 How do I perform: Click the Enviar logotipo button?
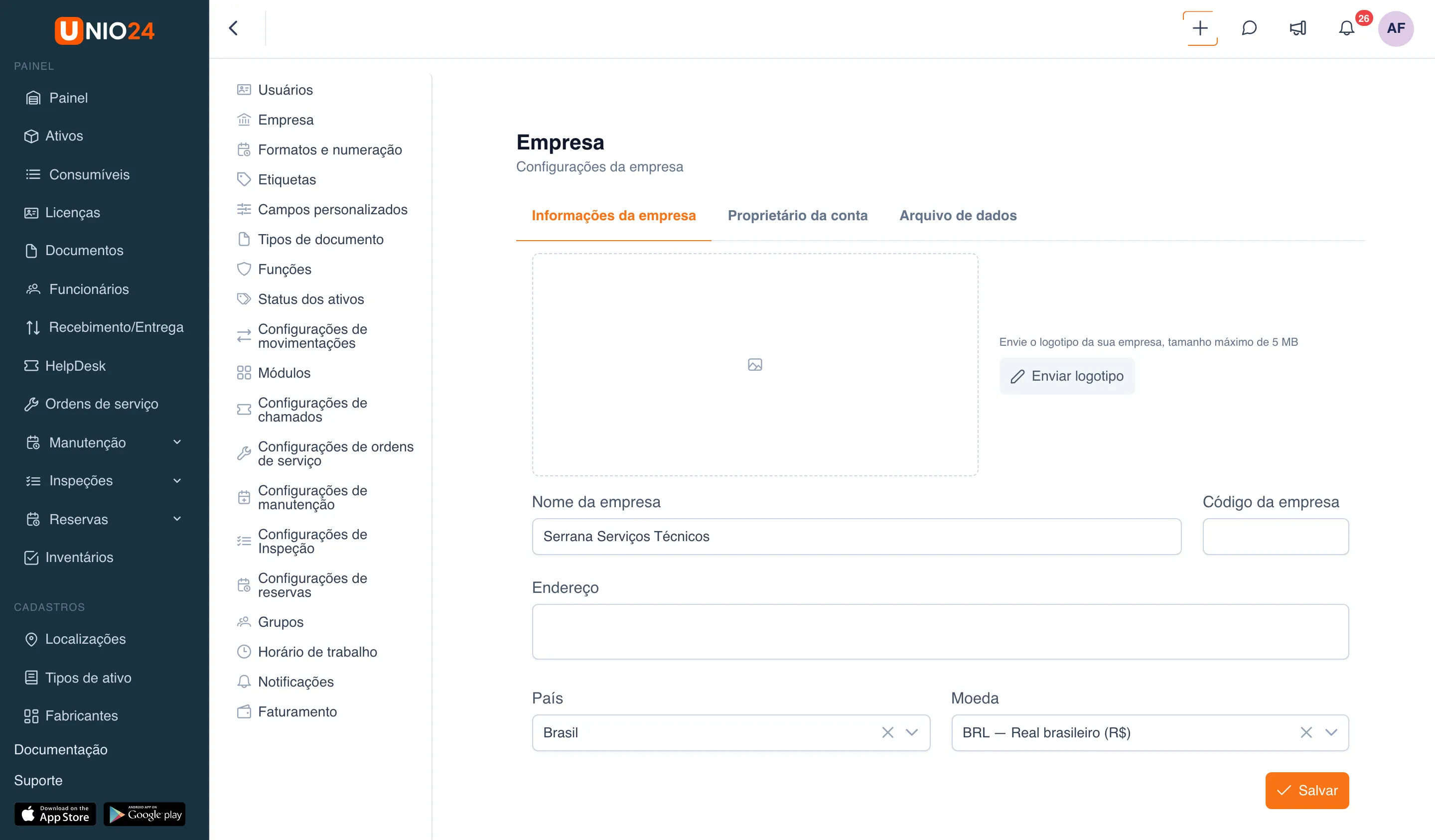(1067, 376)
